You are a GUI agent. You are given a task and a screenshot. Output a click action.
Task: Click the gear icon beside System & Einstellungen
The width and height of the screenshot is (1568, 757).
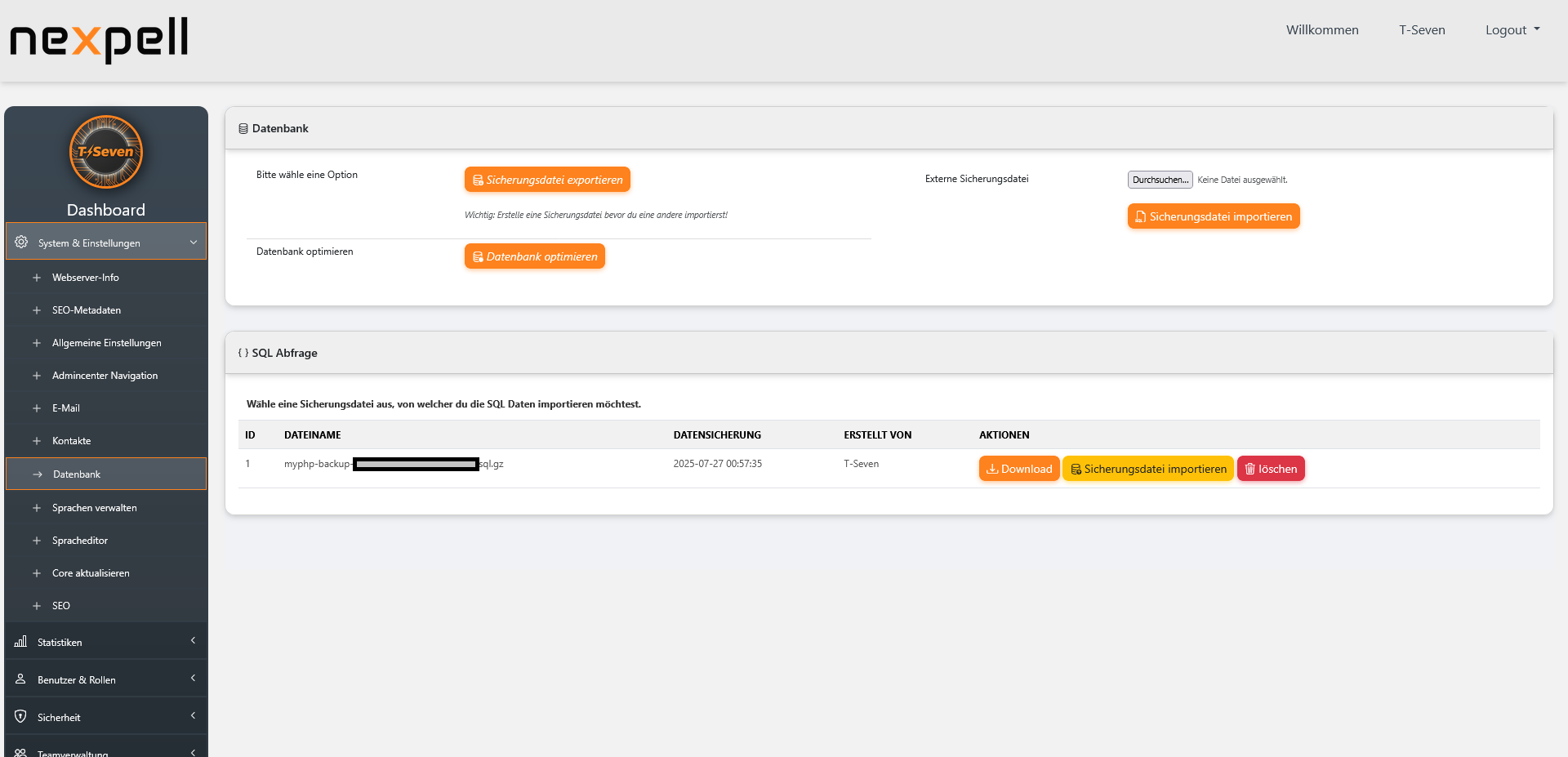point(20,242)
